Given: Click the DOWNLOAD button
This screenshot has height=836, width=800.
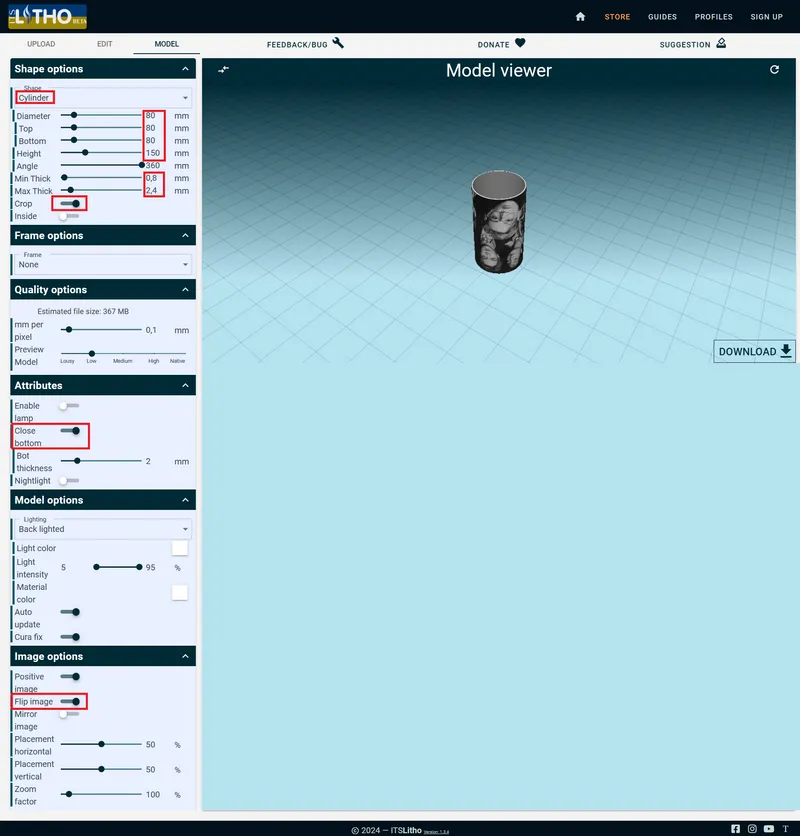Looking at the screenshot, I should pyautogui.click(x=754, y=351).
